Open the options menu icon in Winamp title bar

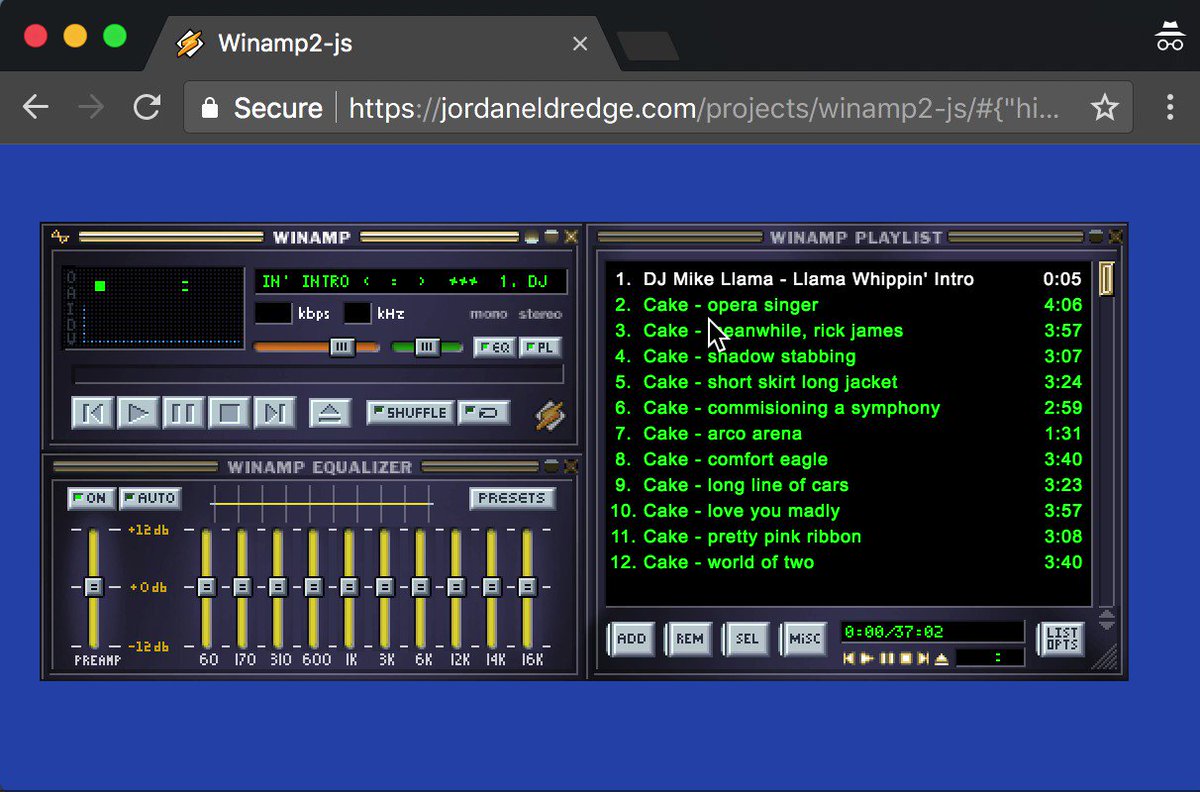tap(61, 237)
